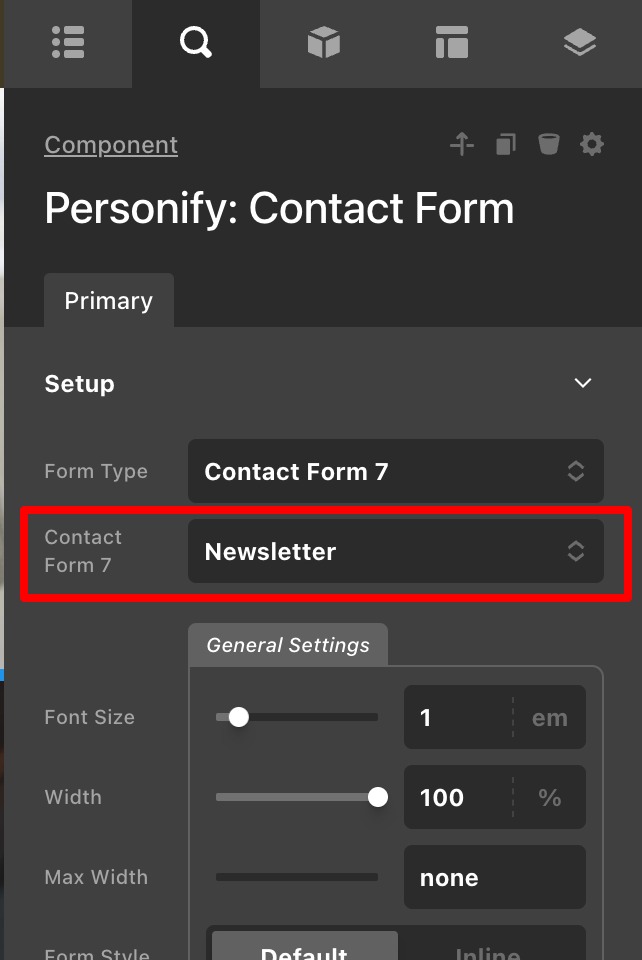The image size is (642, 960).
Task: Select the Default form style option
Action: [304, 946]
